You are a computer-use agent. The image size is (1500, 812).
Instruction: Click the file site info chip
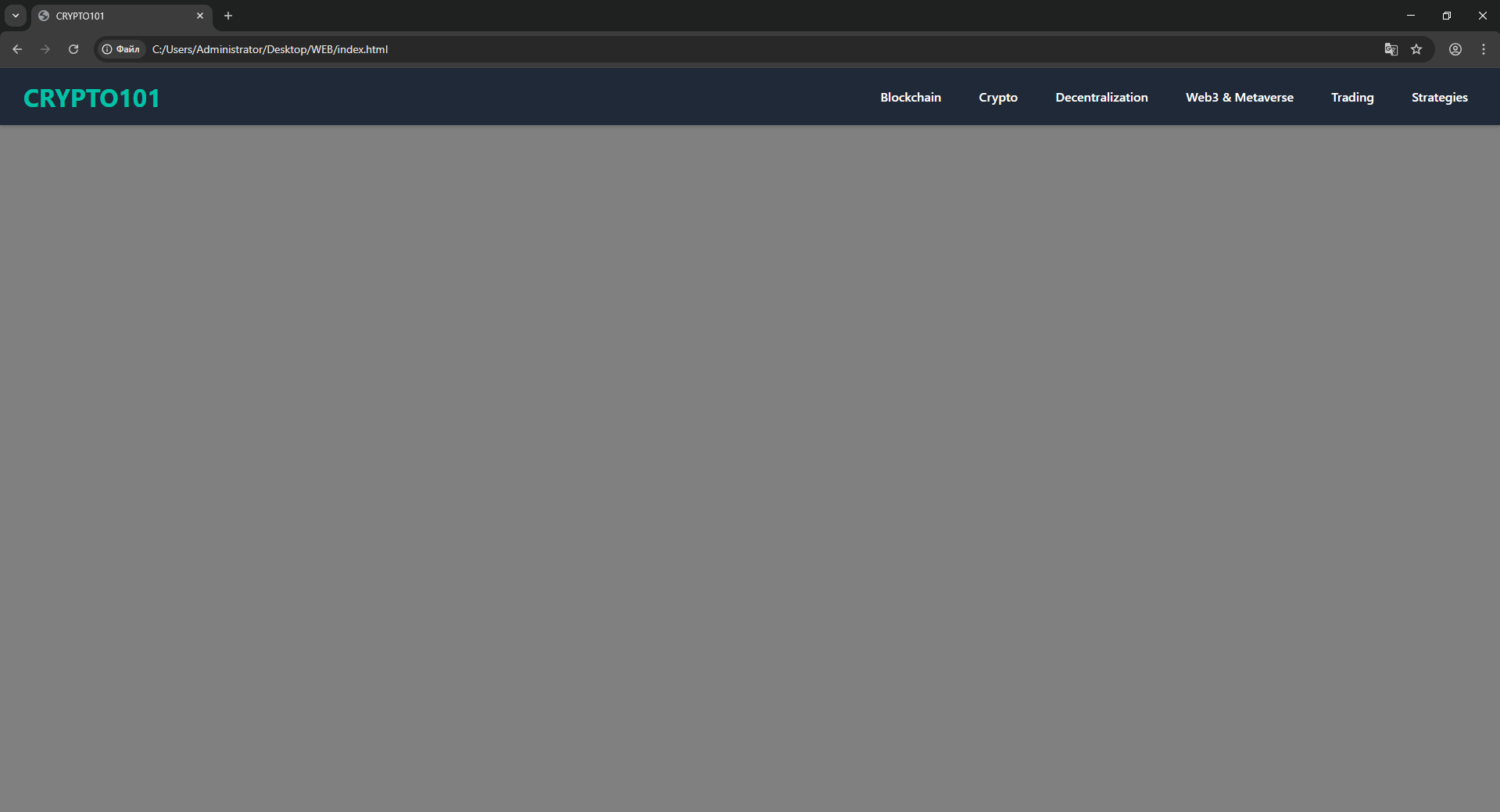click(121, 49)
